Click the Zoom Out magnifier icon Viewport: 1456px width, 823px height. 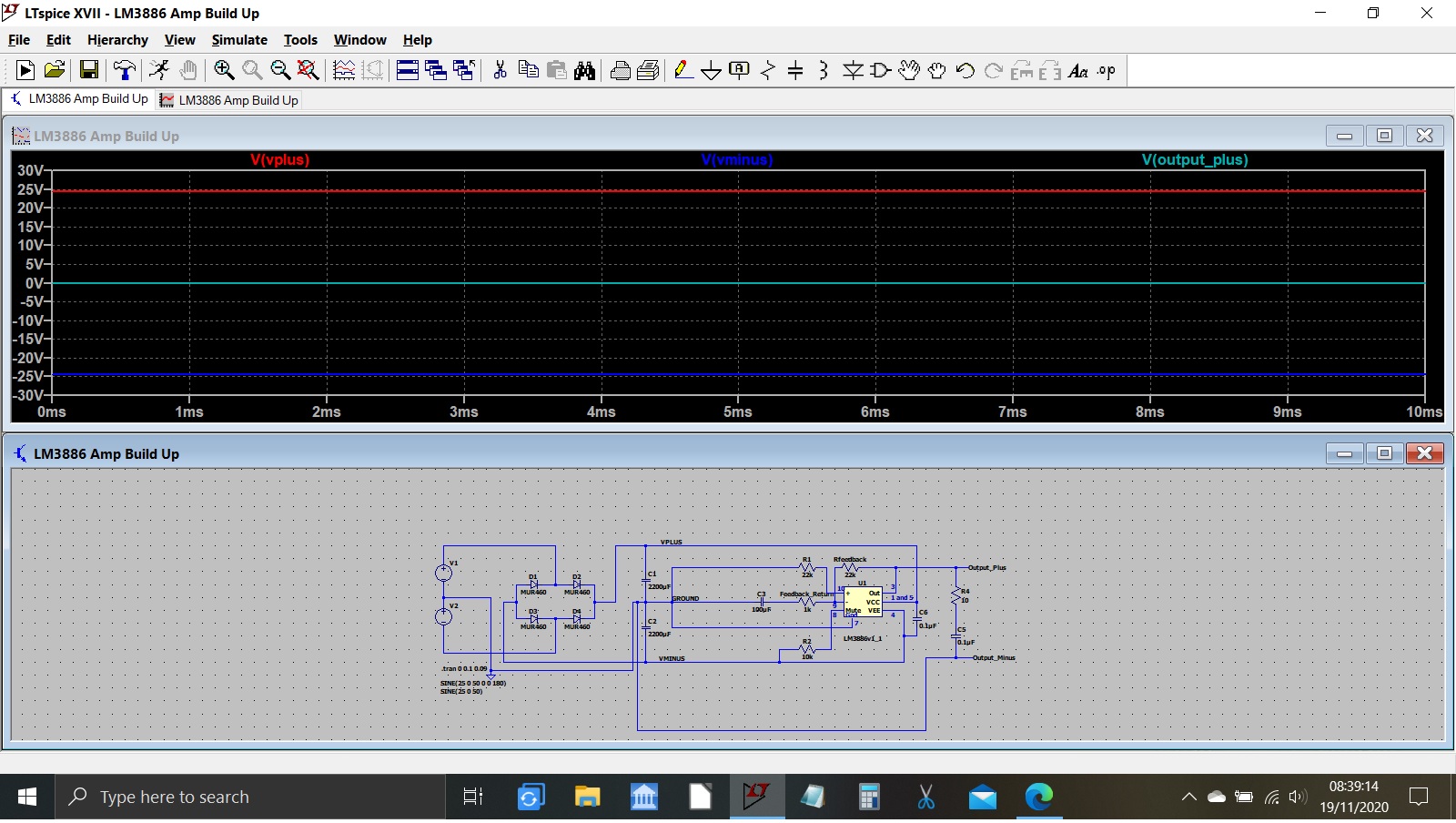point(280,70)
